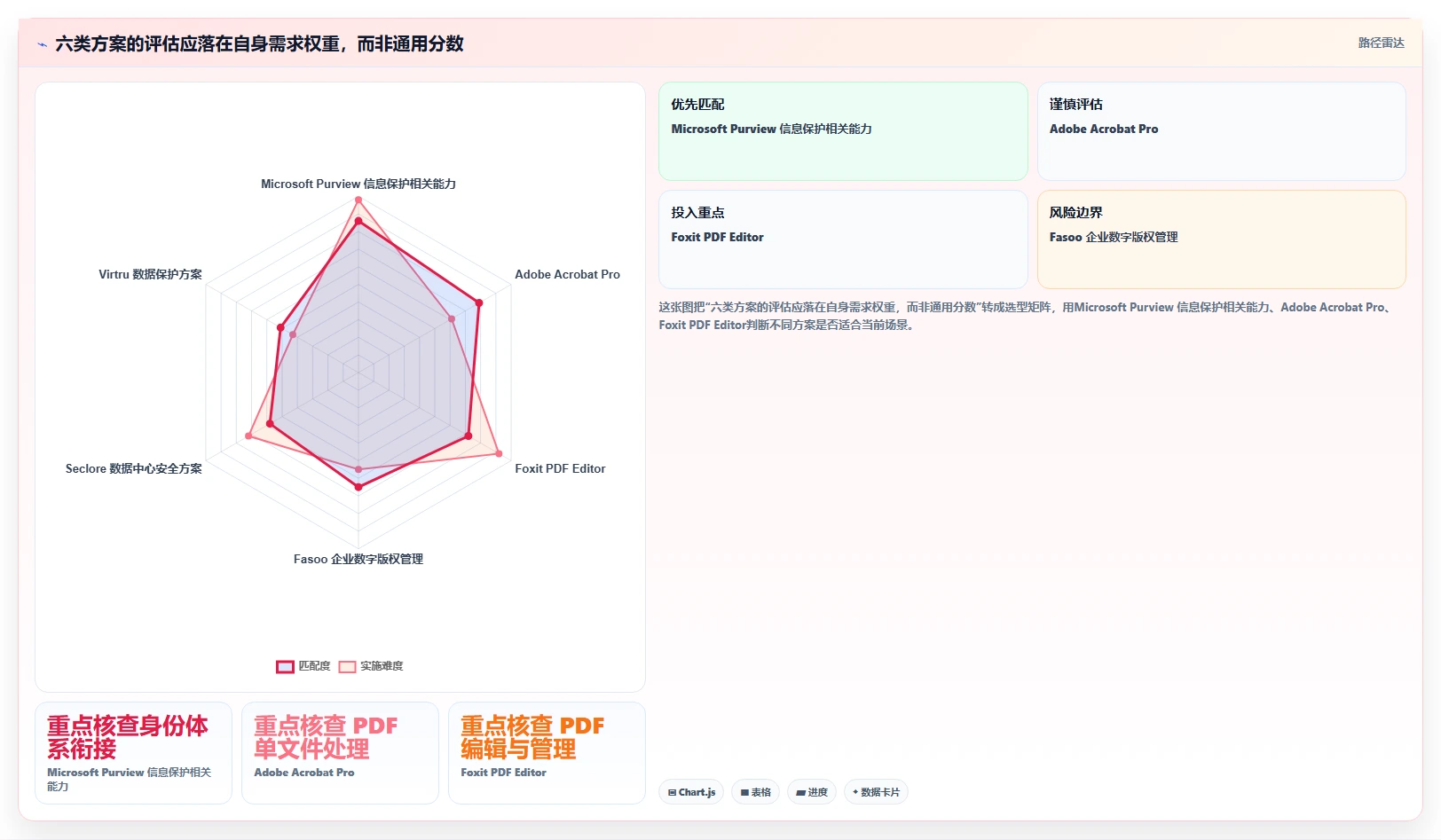Click Foxit PDF Editor text in 投入重点 card
The width and height of the screenshot is (1441, 840).
point(717,237)
